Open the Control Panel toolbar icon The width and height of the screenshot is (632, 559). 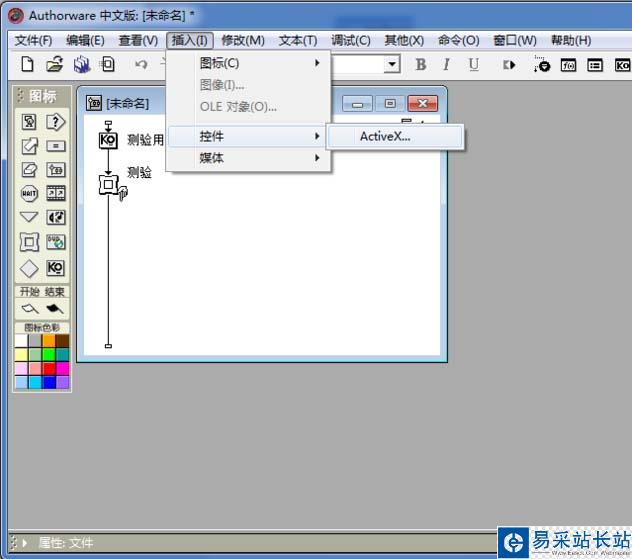[541, 65]
